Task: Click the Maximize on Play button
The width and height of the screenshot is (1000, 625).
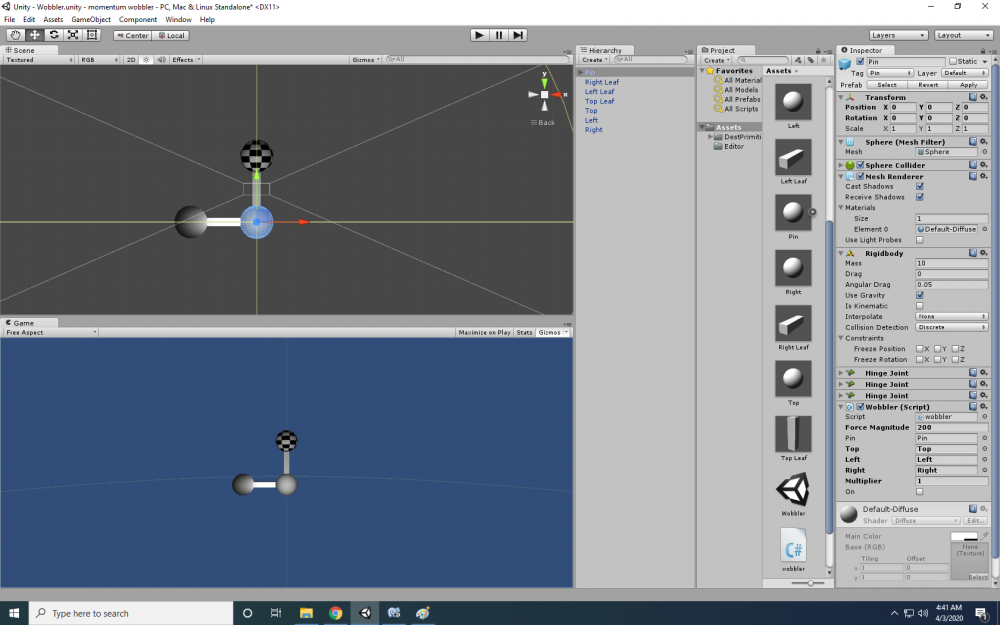Action: coord(484,332)
